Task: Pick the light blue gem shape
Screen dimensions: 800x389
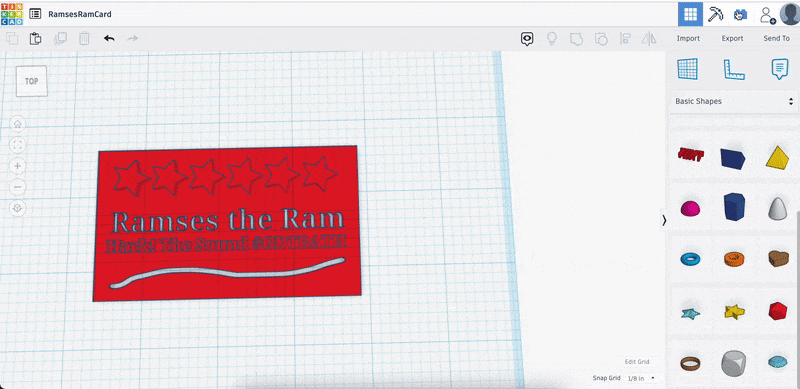Action: [x=778, y=361]
